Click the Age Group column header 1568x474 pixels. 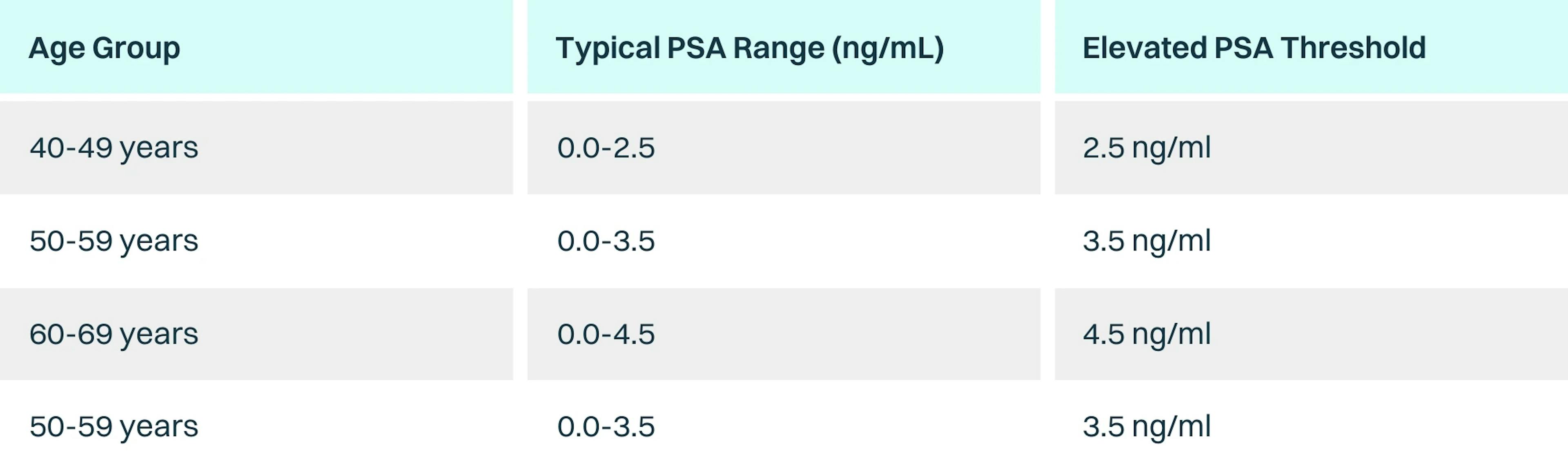pyautogui.click(x=104, y=48)
